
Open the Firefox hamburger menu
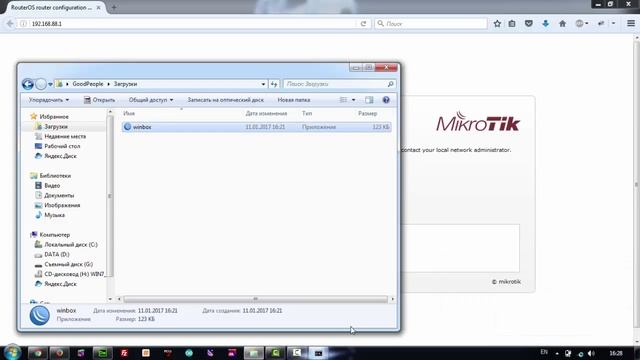coord(631,24)
